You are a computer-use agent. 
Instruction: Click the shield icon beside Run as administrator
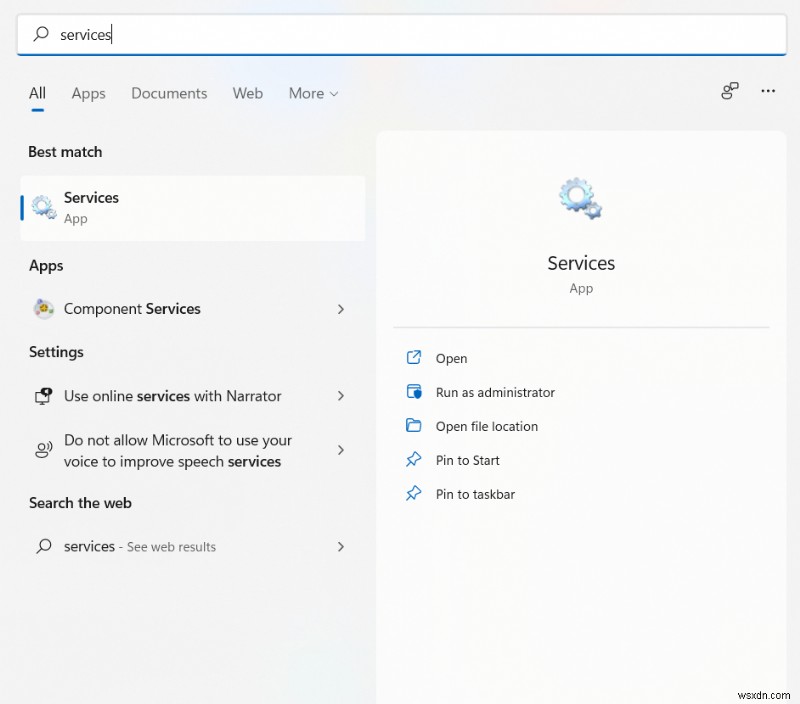(414, 392)
